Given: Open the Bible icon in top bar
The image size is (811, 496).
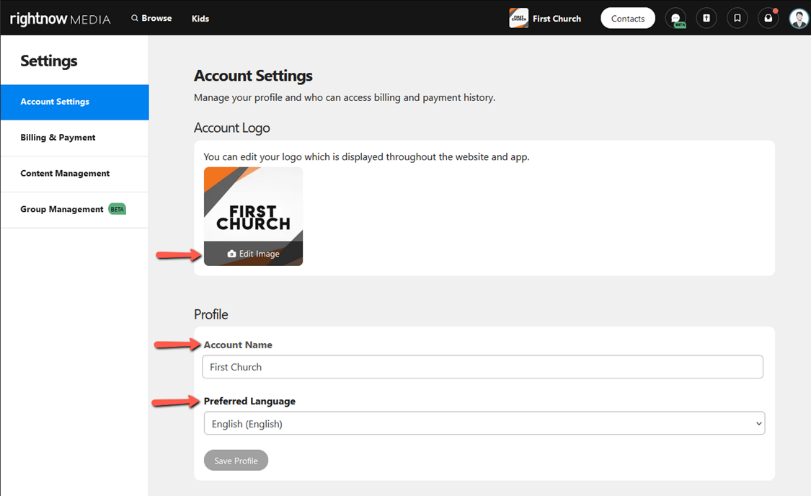Looking at the screenshot, I should click(706, 18).
